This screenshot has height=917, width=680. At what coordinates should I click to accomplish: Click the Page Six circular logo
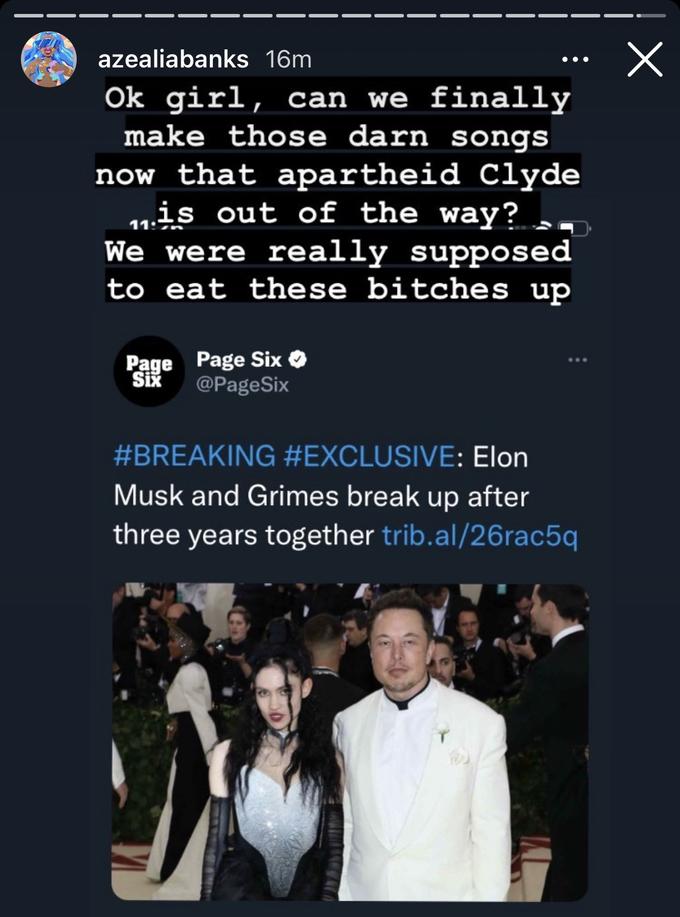tap(147, 371)
